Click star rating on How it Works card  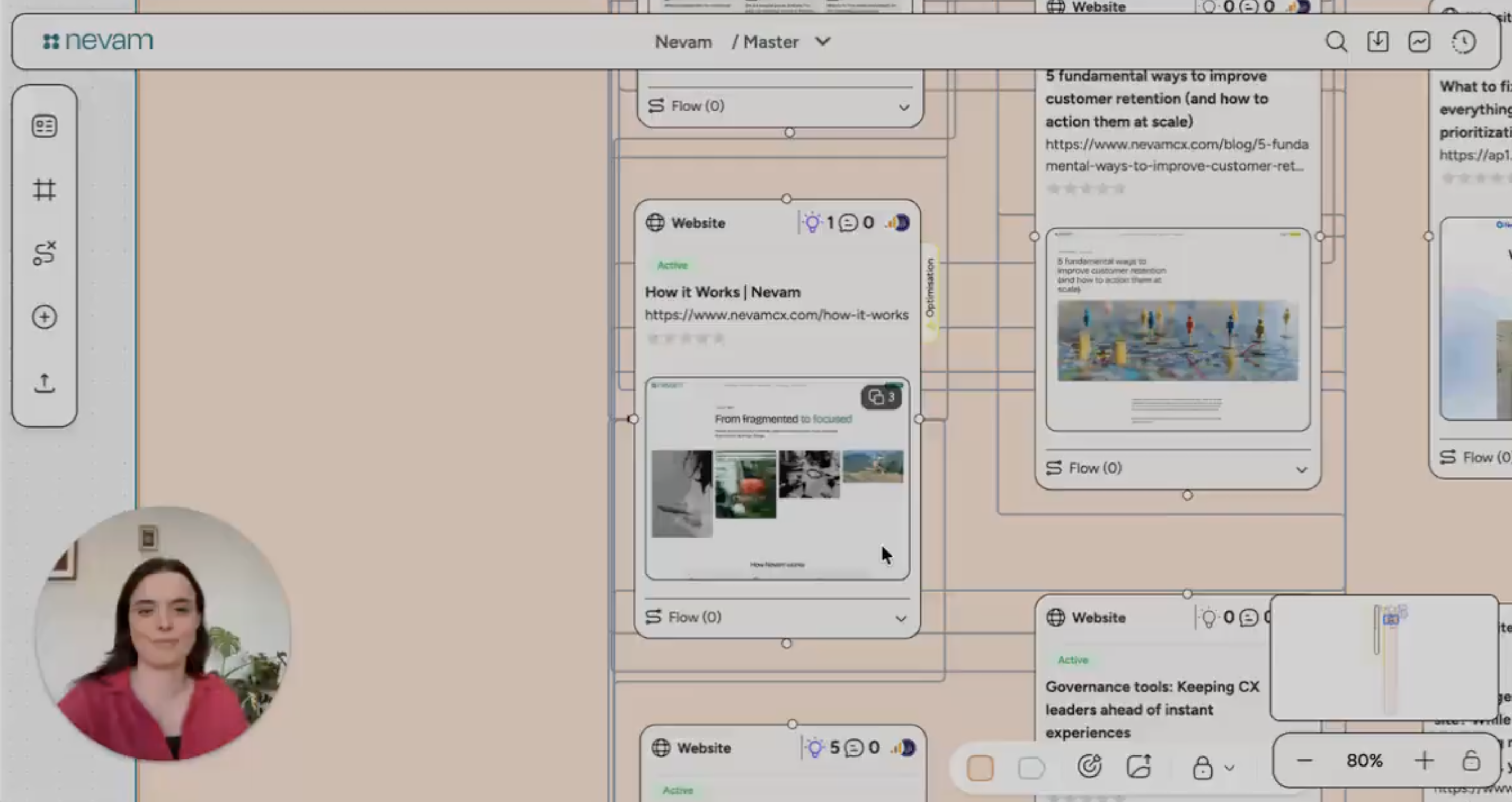(685, 338)
